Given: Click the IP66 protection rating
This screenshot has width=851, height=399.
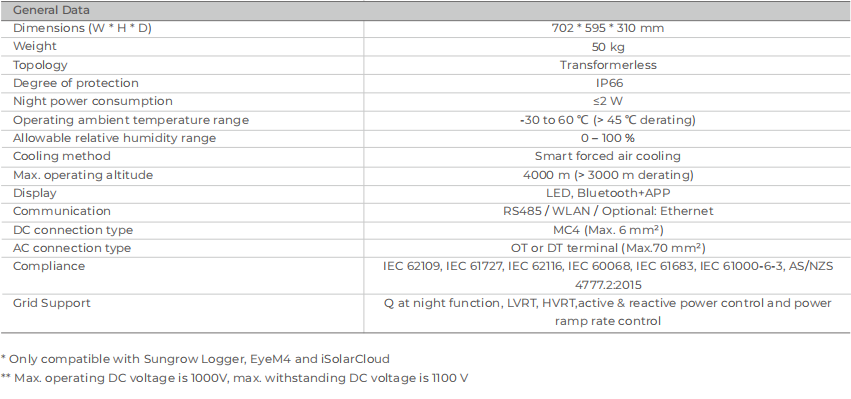Looking at the screenshot, I should tap(608, 83).
